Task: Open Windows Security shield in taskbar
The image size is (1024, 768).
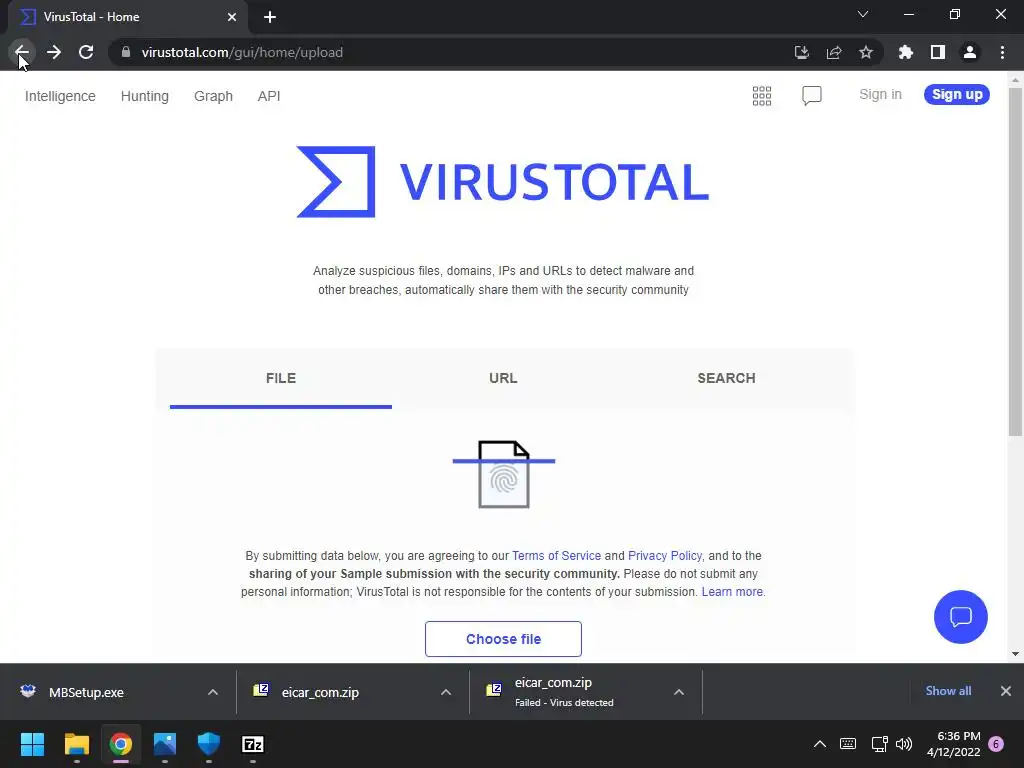Action: [x=209, y=744]
